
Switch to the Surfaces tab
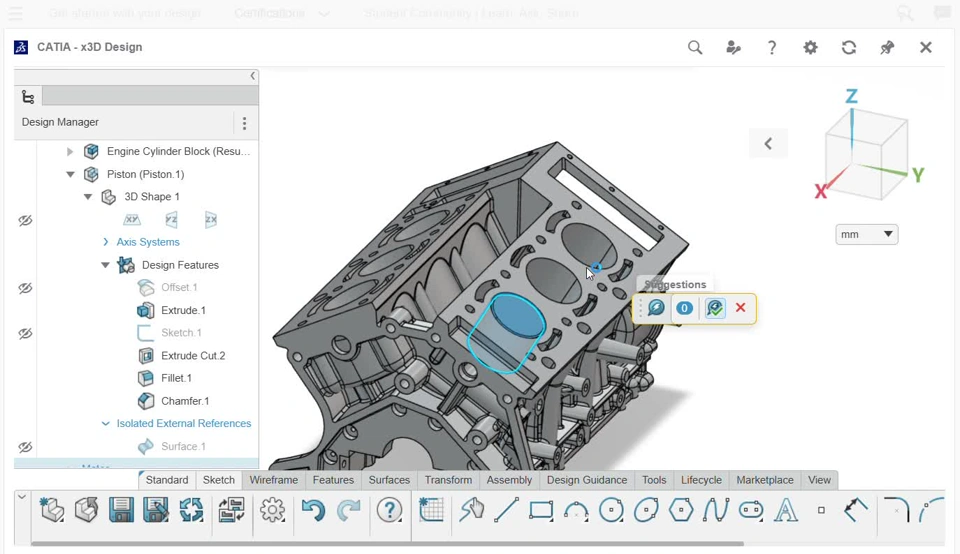pos(389,480)
